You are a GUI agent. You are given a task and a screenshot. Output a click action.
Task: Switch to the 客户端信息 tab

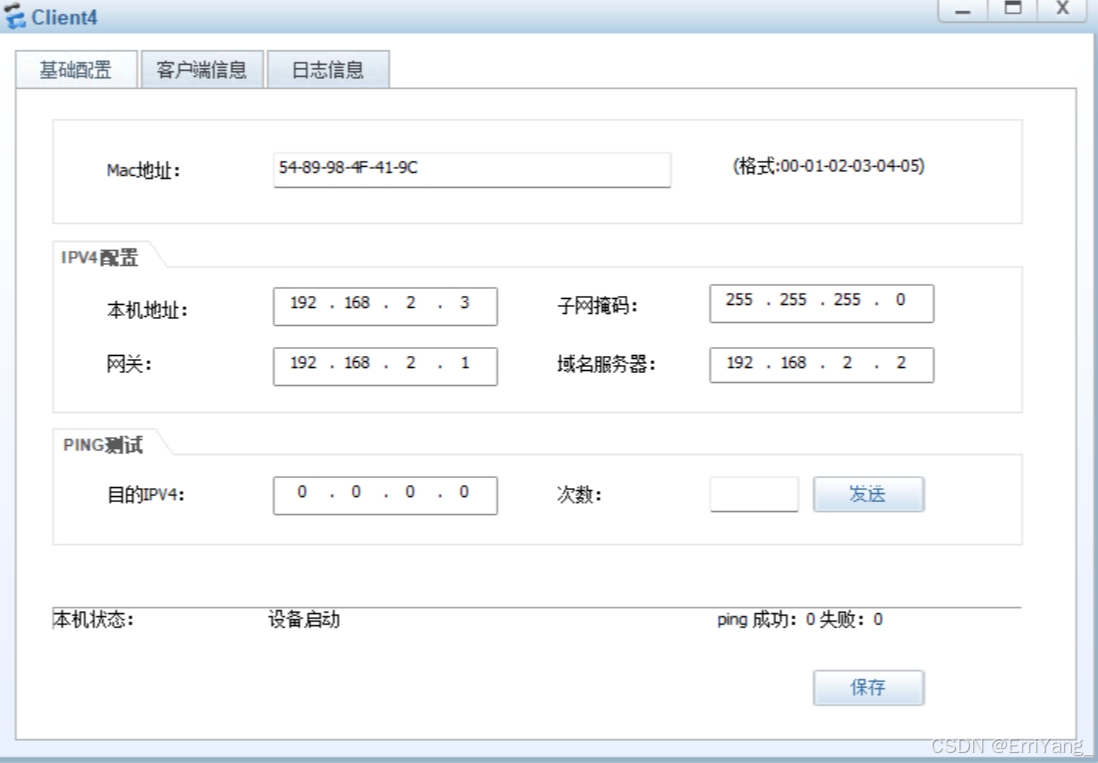click(202, 69)
